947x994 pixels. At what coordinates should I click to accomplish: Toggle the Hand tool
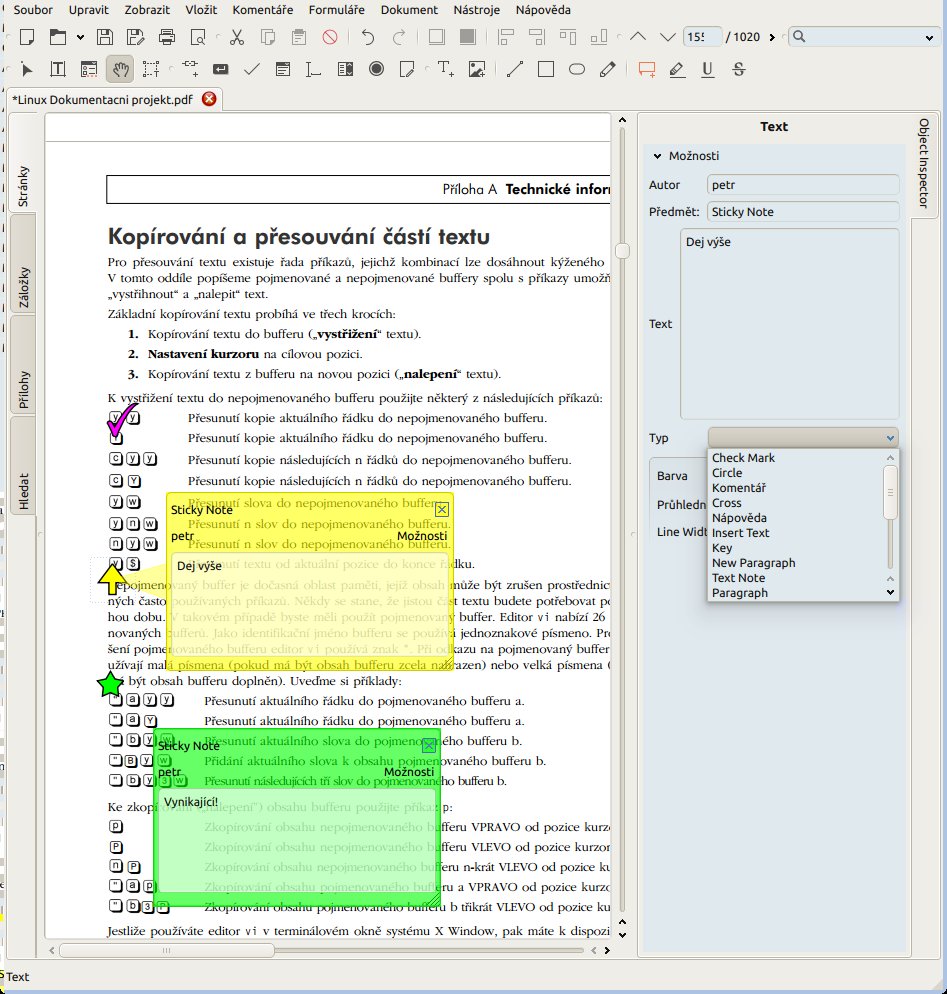pos(120,69)
